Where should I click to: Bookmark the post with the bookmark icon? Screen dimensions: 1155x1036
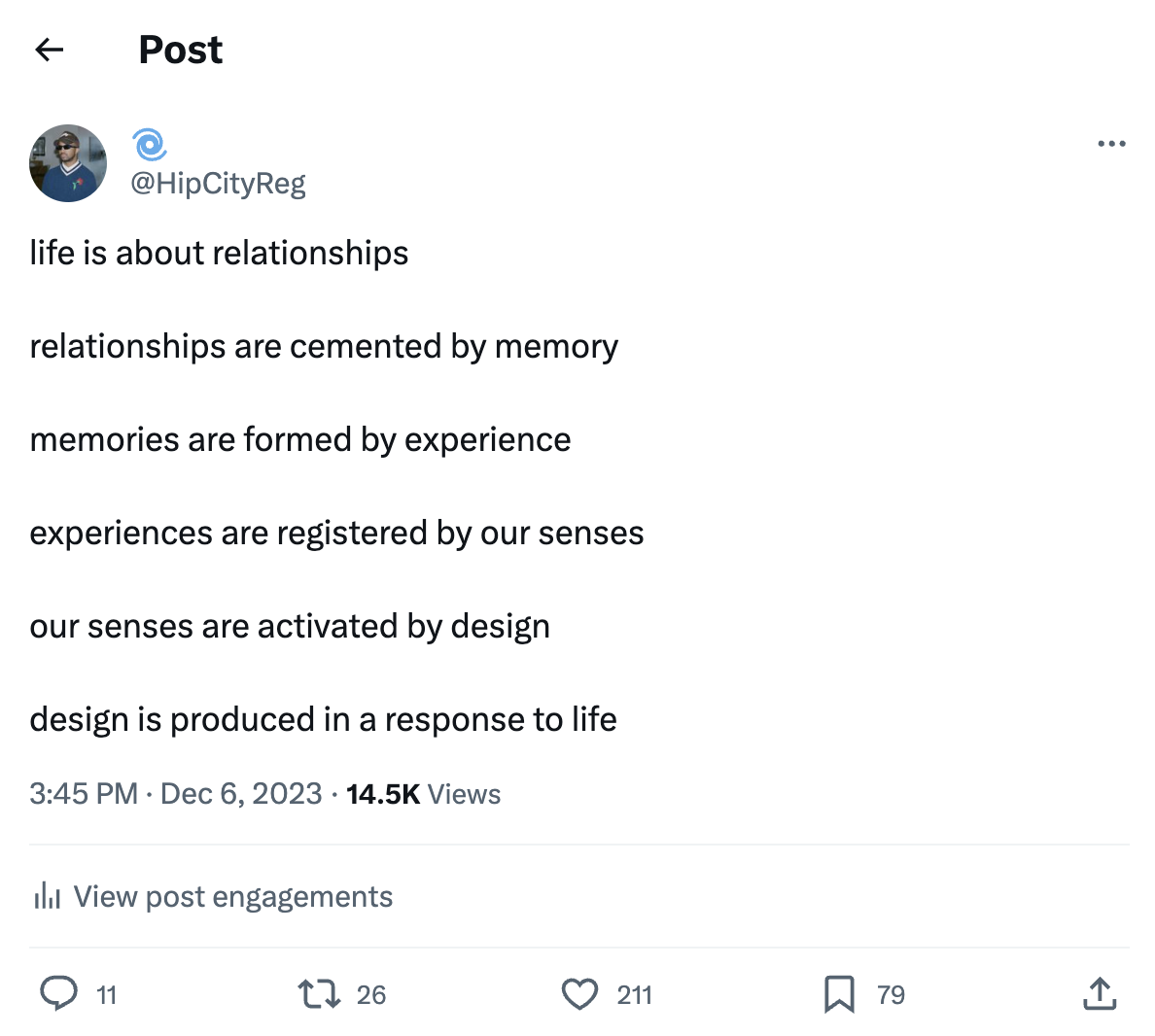coord(839,993)
